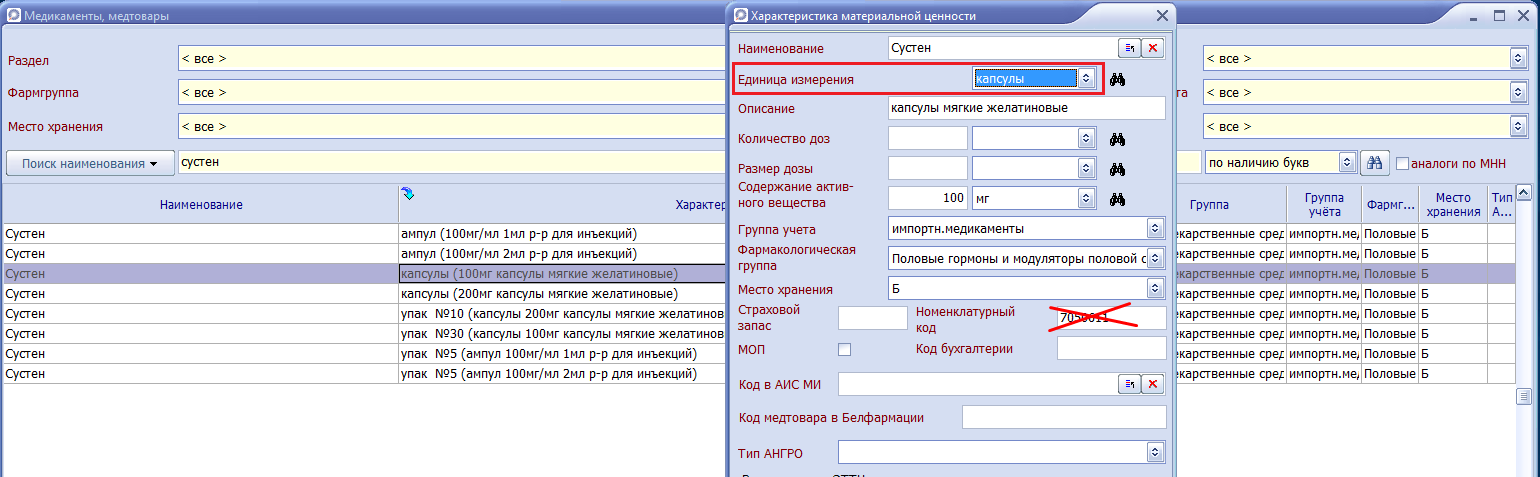Toggle the МОП checkbox
Viewport: 1540px width, 477px height.
tap(844, 349)
